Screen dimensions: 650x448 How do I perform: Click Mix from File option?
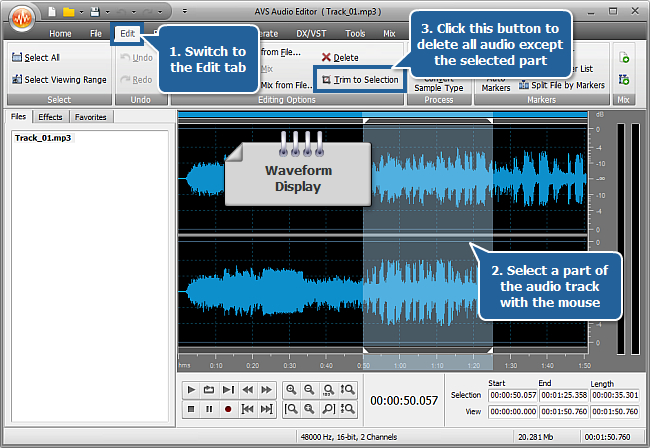[x=286, y=85]
